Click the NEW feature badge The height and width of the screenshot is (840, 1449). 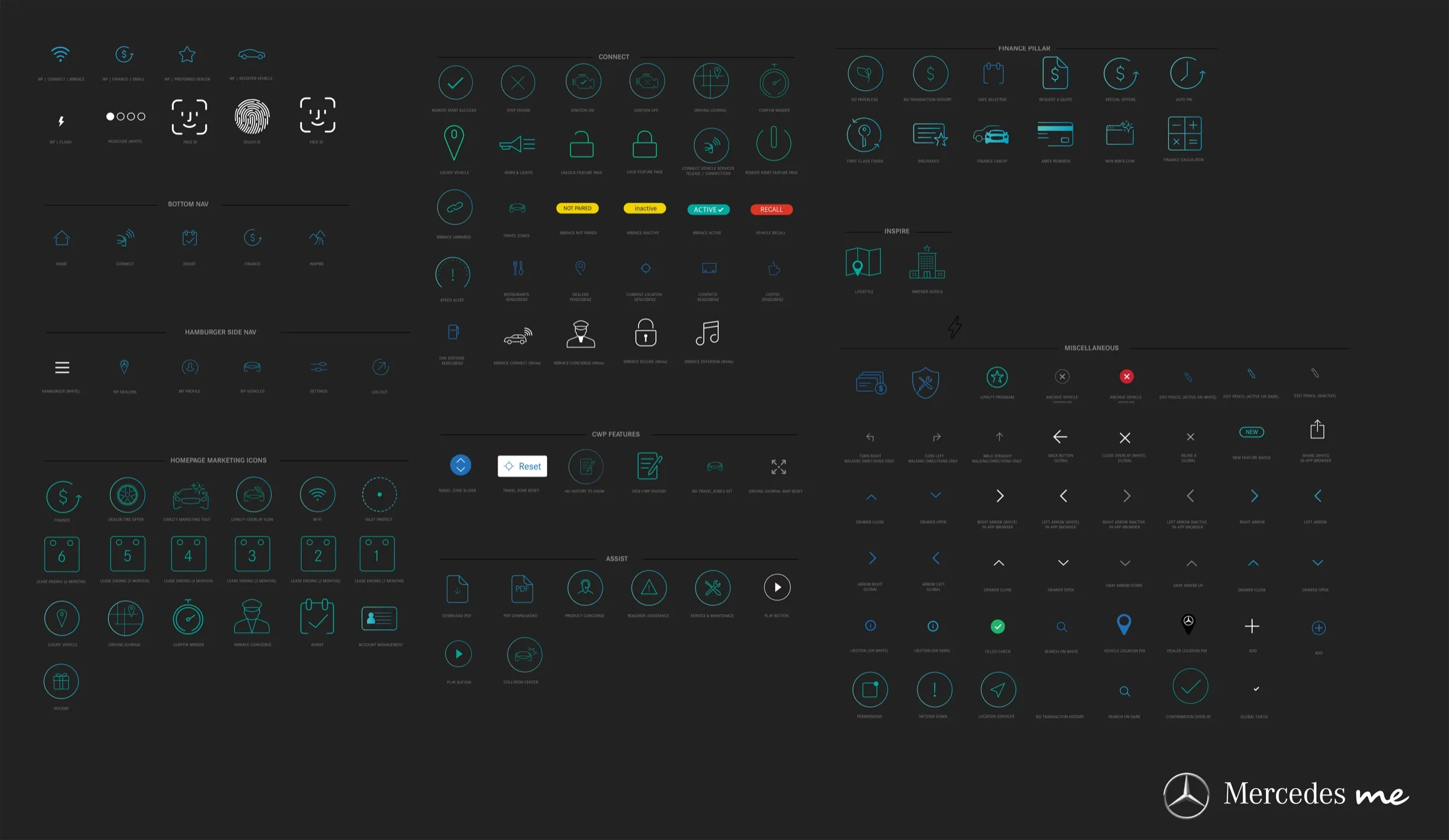point(1252,432)
